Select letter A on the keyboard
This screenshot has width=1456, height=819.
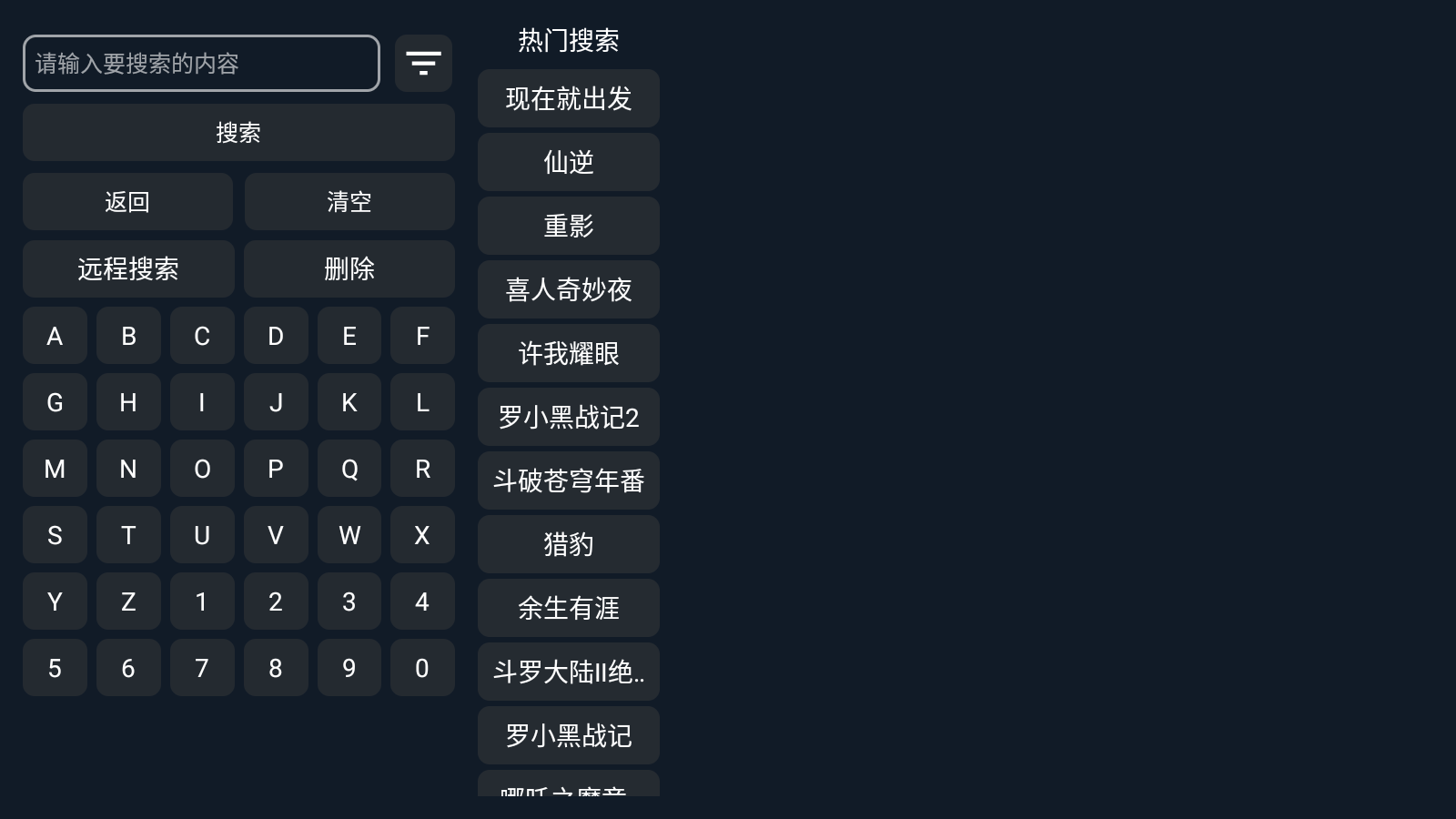(55, 336)
